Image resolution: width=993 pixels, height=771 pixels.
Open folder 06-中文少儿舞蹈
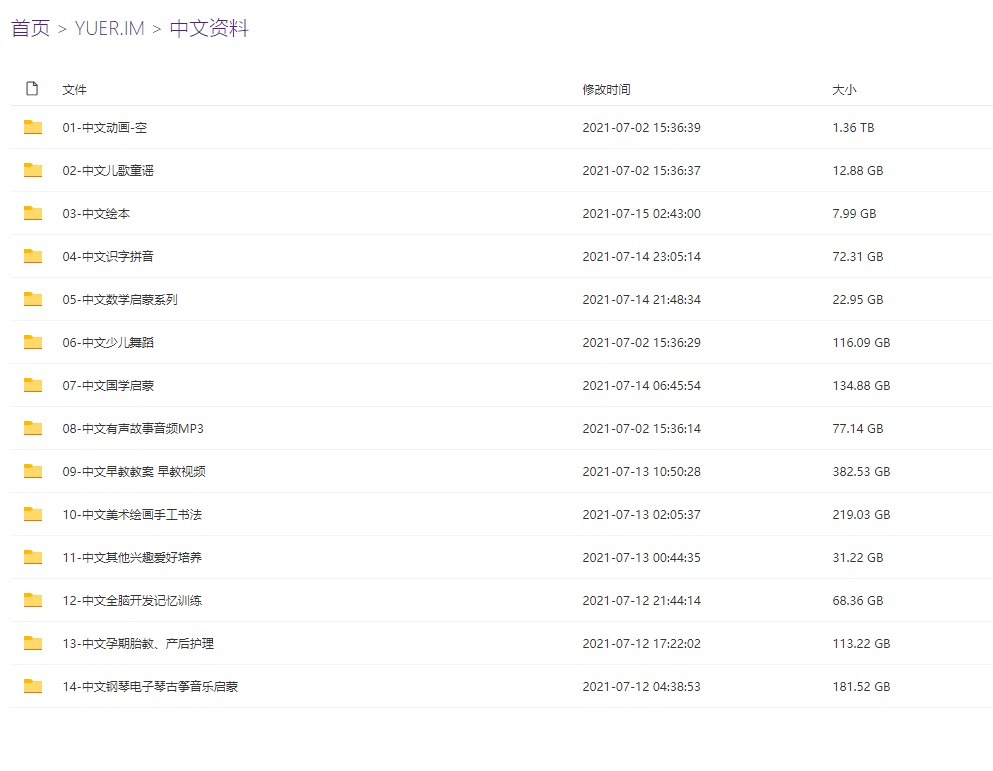108,343
